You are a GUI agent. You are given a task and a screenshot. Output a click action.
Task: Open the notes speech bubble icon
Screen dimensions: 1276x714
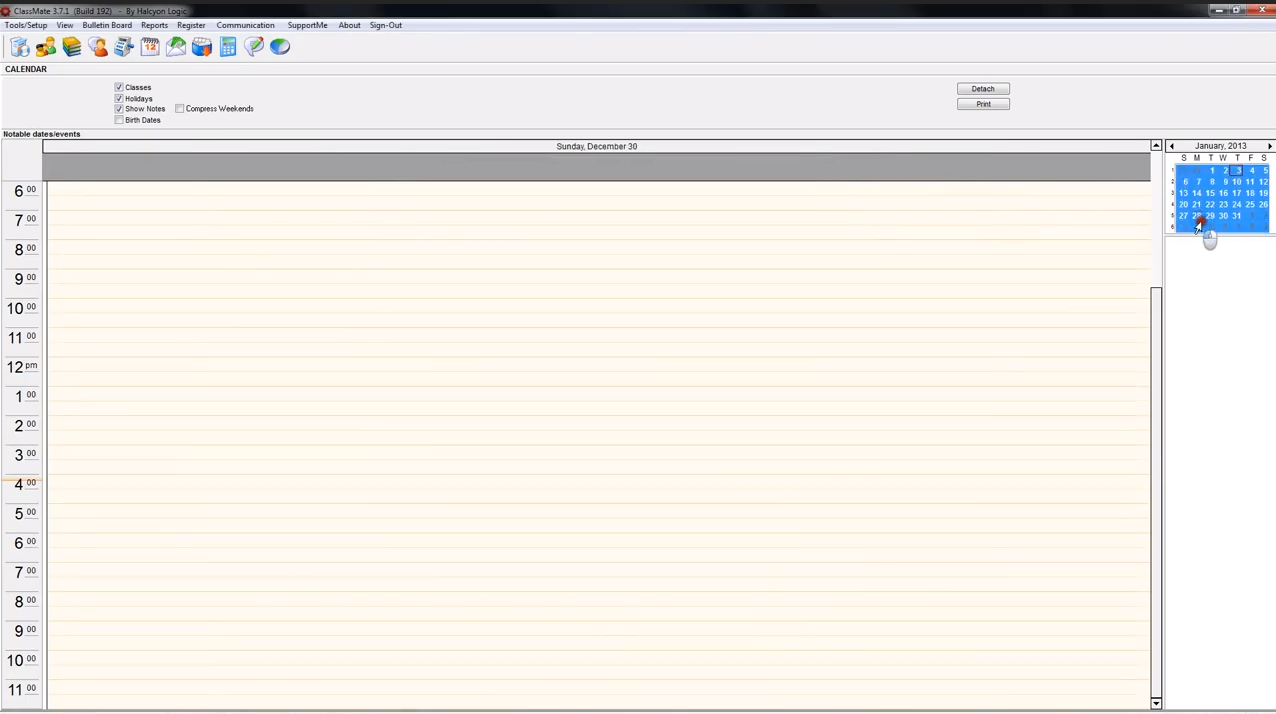[253, 46]
